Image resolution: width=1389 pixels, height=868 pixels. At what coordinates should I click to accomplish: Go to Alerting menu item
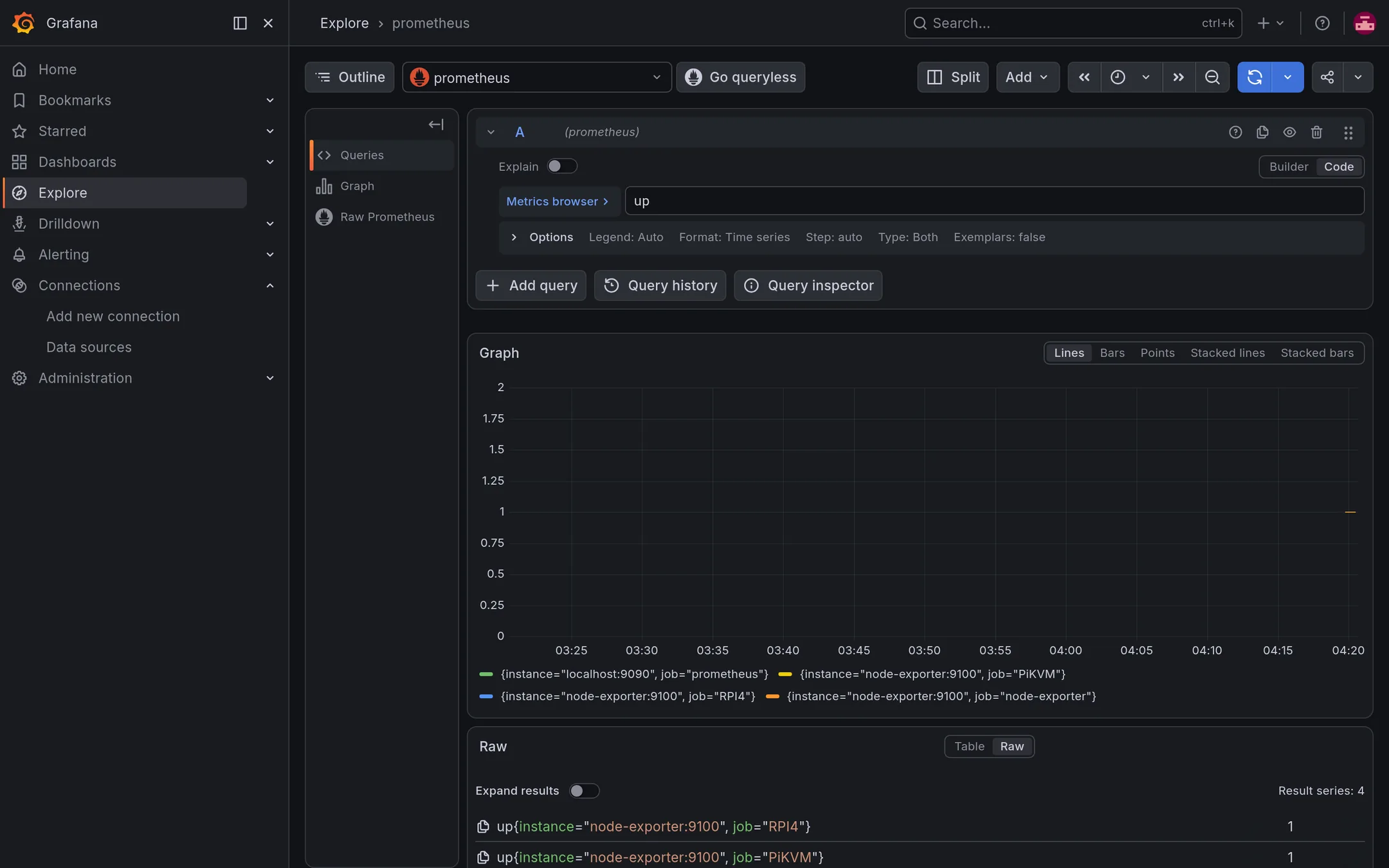[x=64, y=255]
